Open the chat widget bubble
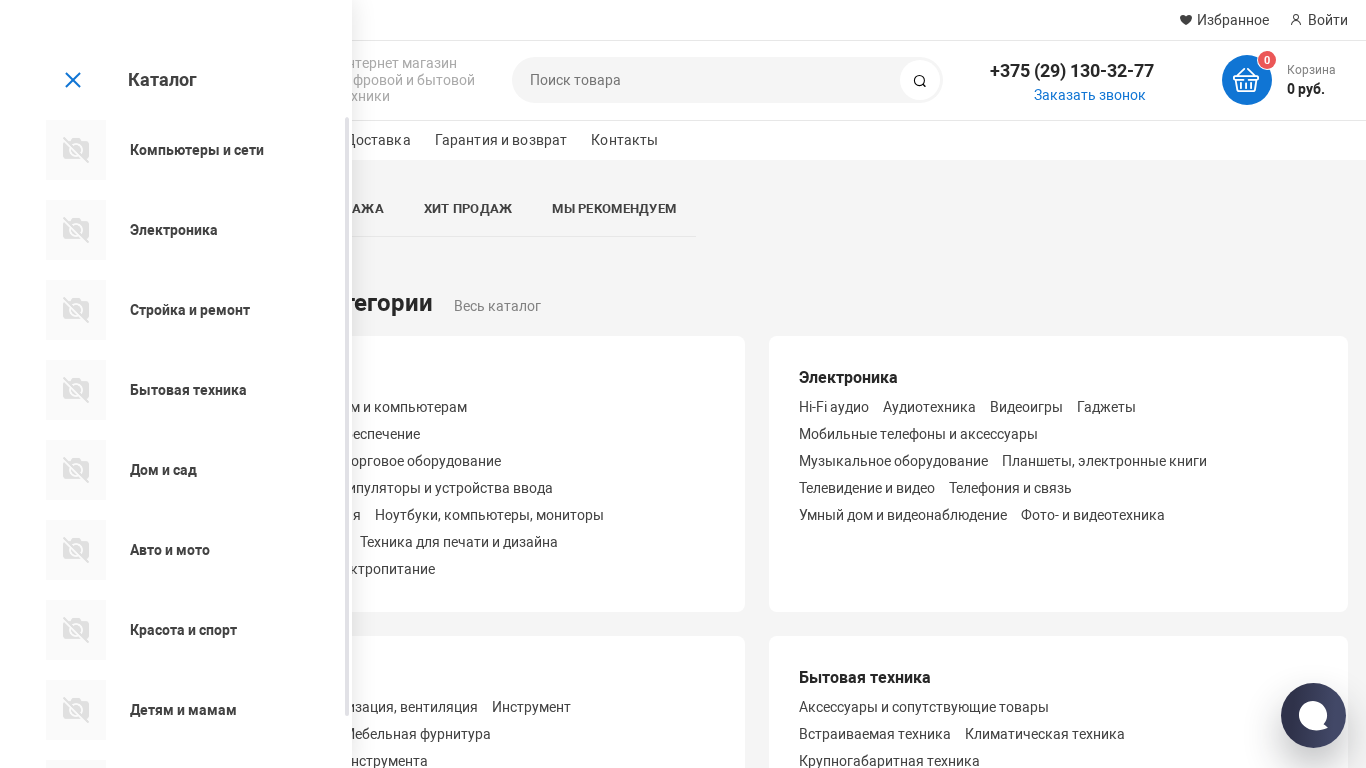The width and height of the screenshot is (1366, 768). click(1313, 715)
